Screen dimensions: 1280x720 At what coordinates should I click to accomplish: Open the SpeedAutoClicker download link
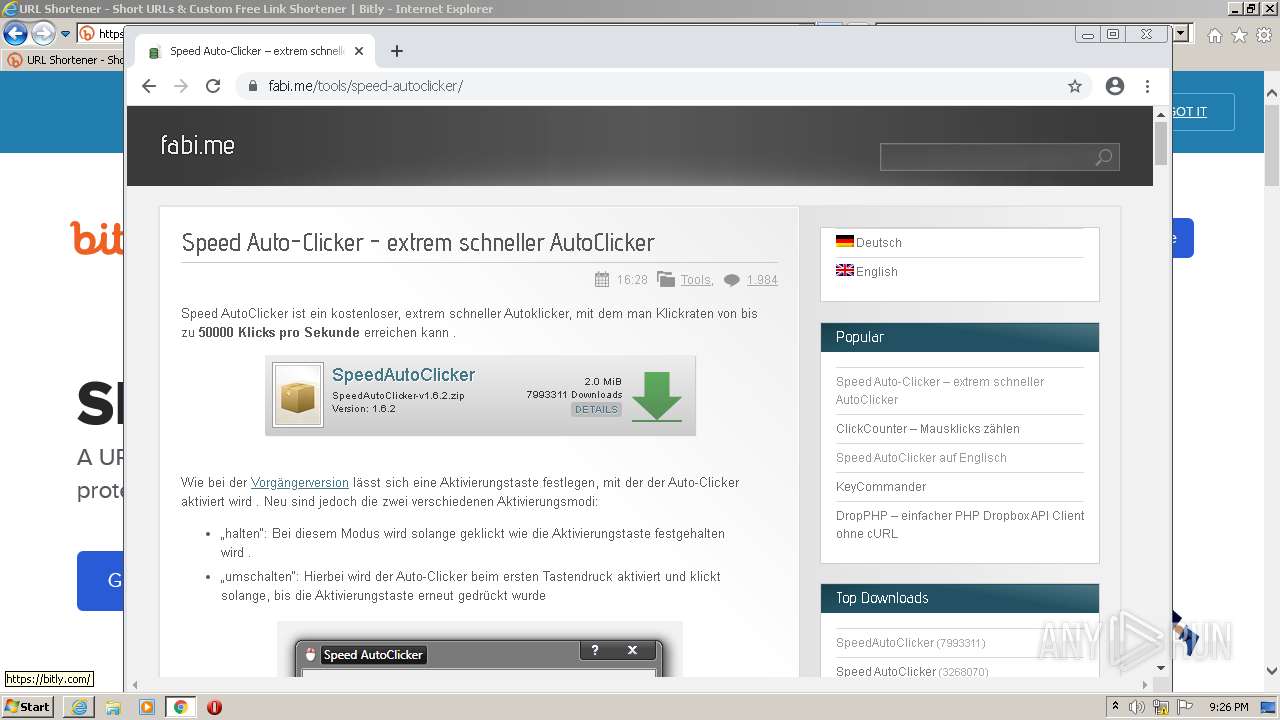coord(403,375)
